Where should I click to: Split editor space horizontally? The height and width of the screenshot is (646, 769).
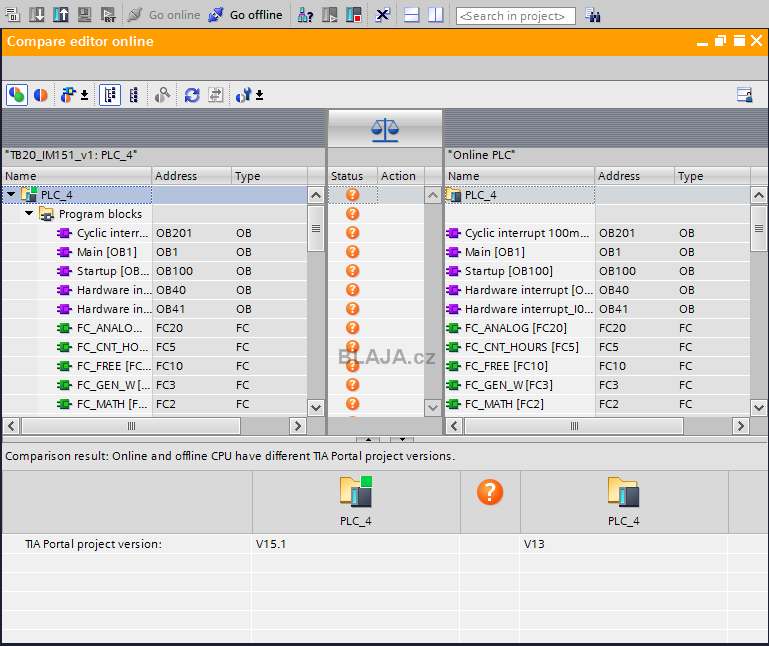pos(411,15)
